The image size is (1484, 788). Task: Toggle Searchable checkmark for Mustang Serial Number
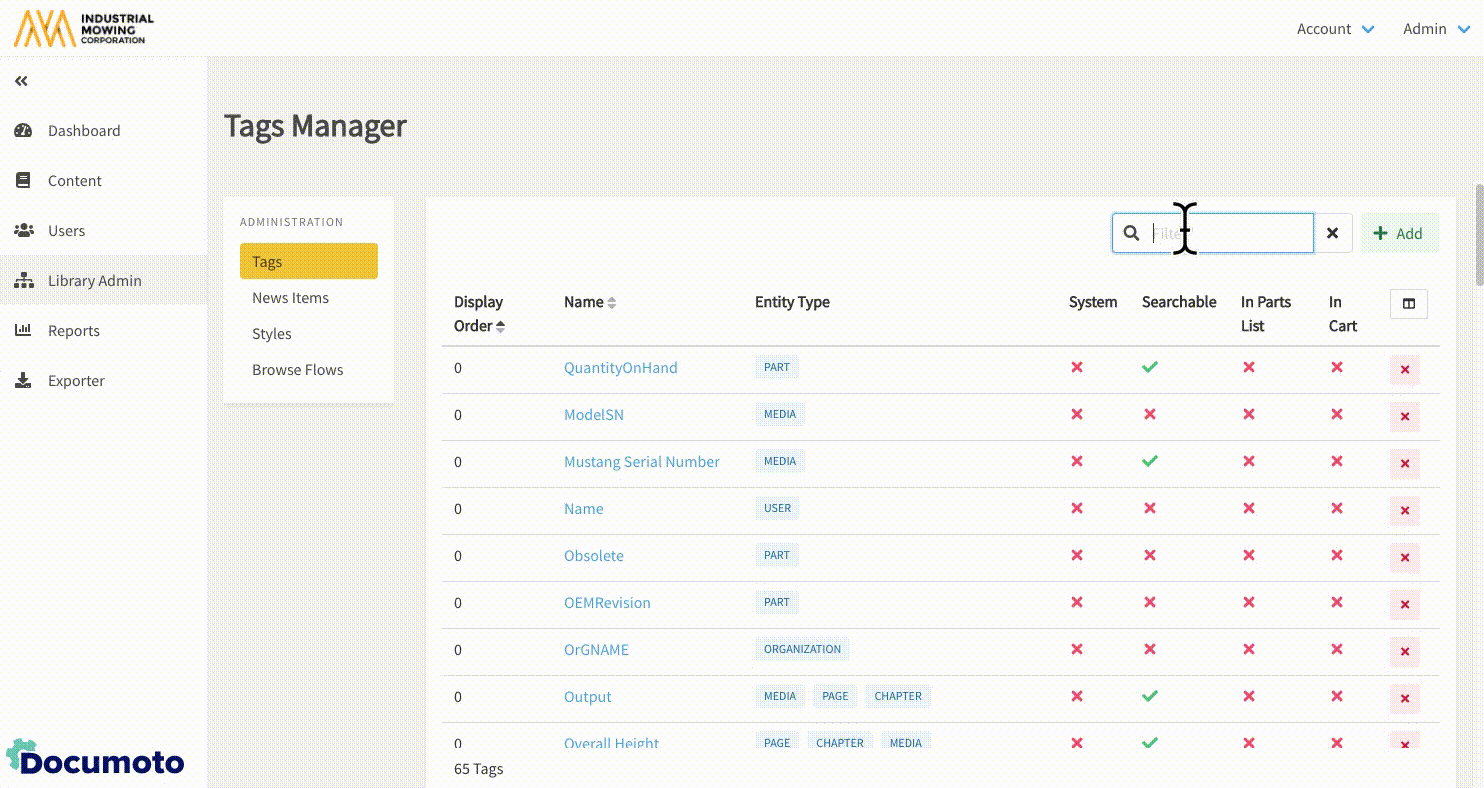1150,462
